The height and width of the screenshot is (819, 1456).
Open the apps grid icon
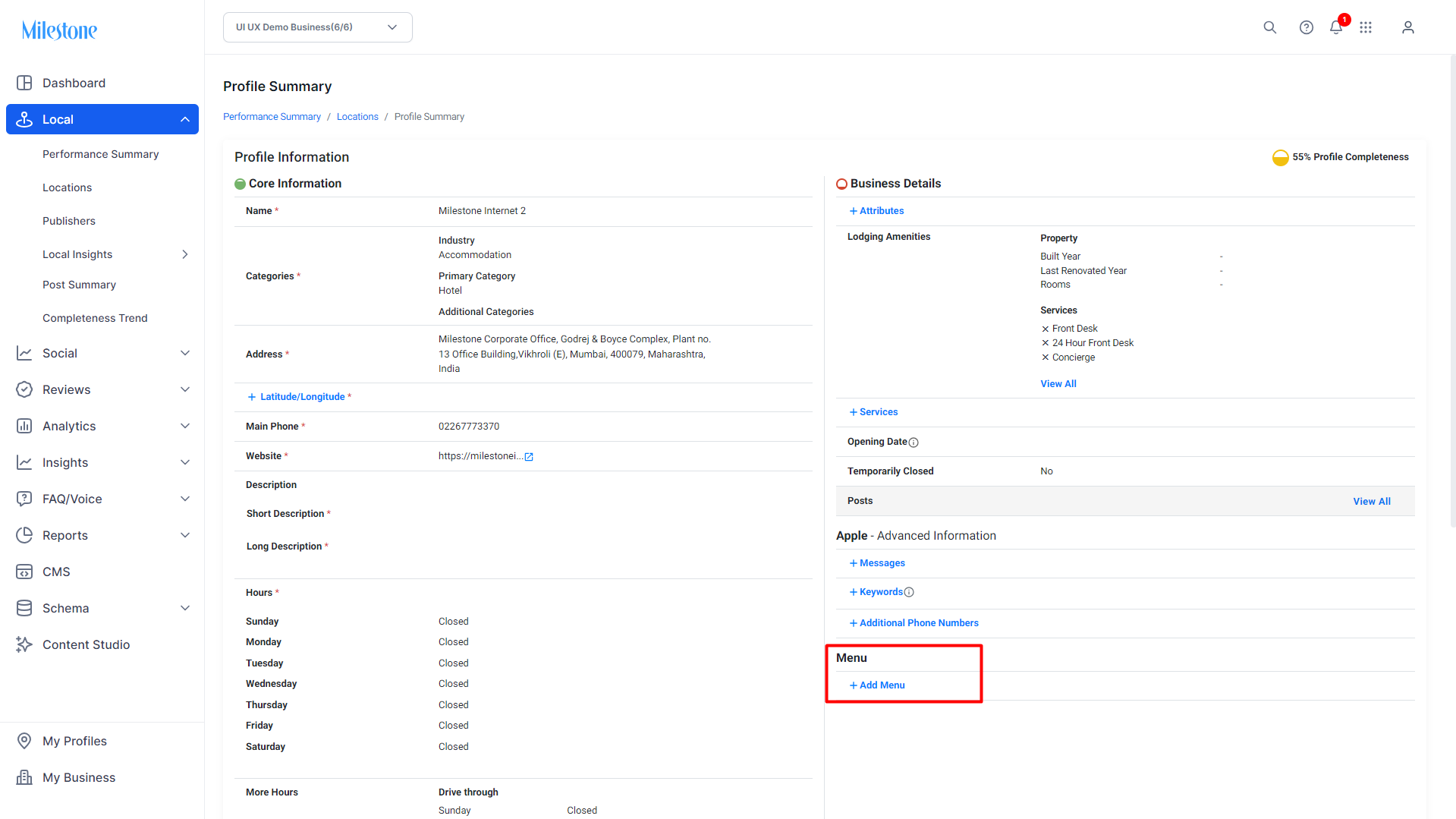[x=1366, y=27]
